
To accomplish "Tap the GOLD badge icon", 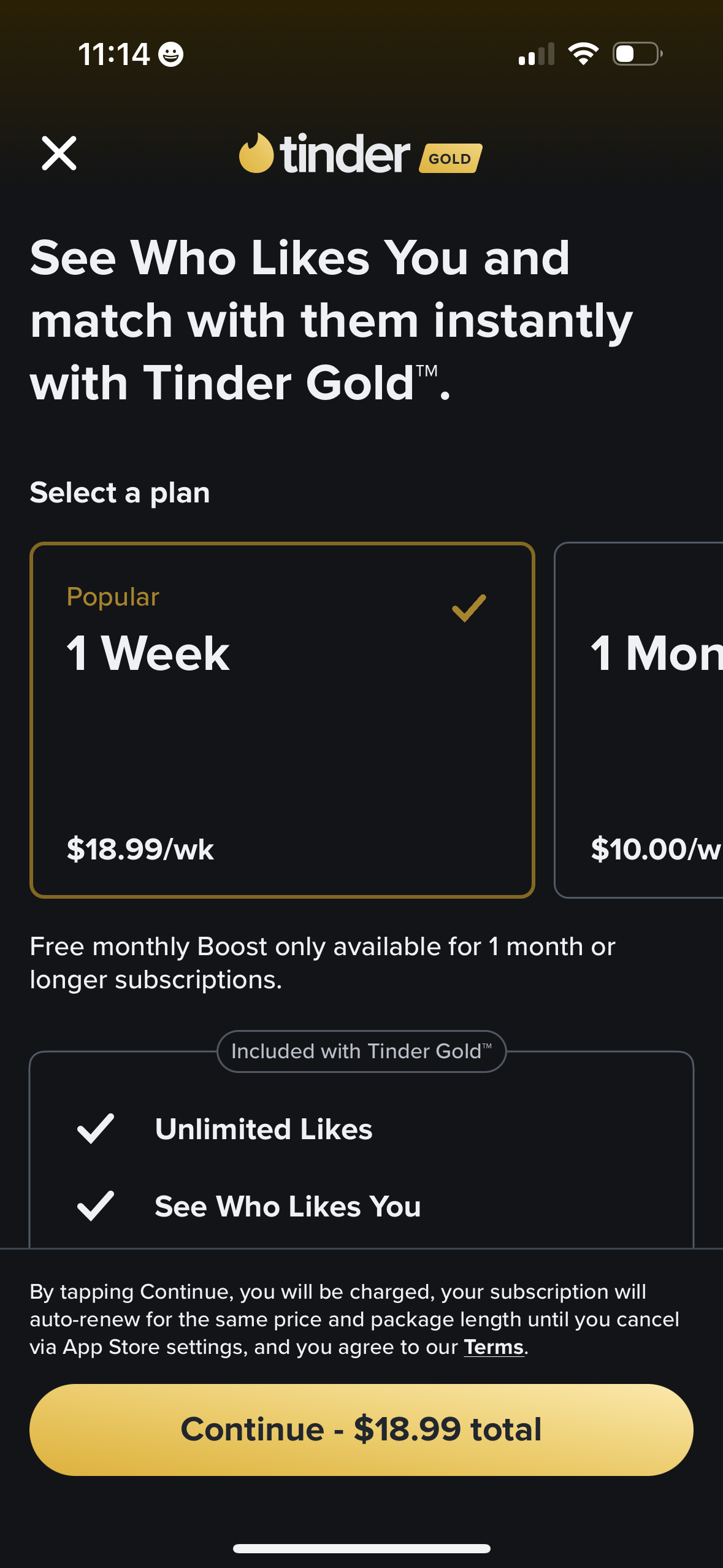I will coord(450,158).
